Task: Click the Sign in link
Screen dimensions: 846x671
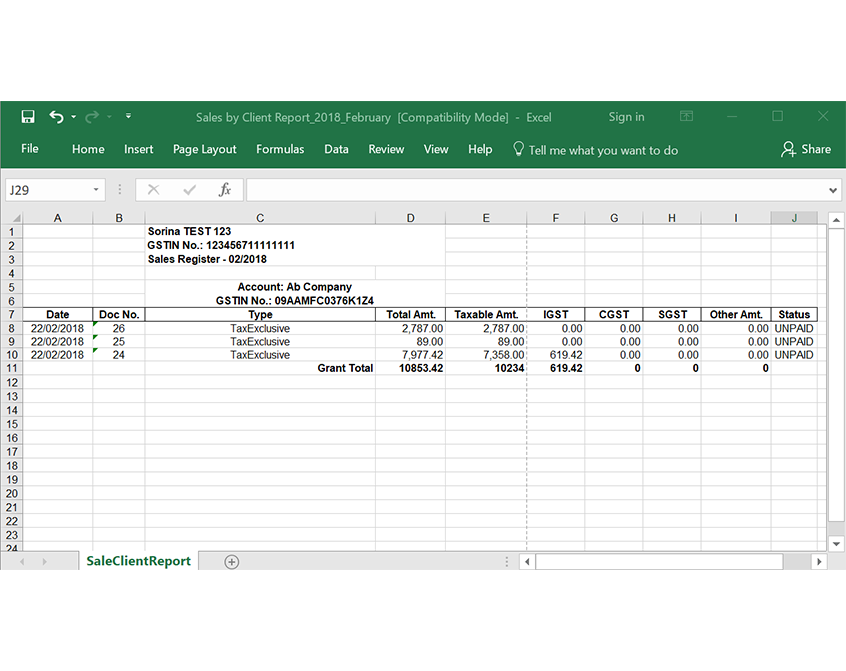Action: tap(626, 117)
